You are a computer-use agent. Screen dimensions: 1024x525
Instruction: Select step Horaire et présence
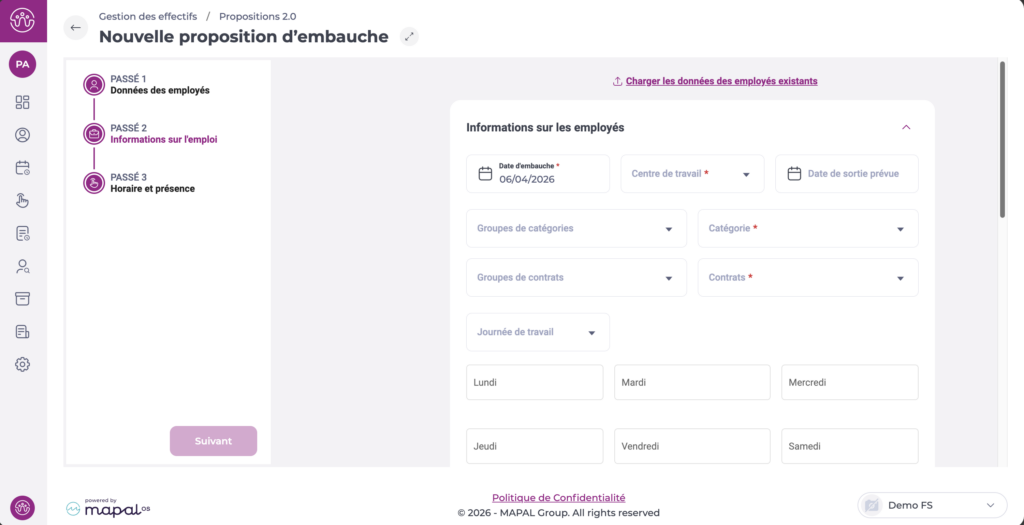click(x=152, y=188)
